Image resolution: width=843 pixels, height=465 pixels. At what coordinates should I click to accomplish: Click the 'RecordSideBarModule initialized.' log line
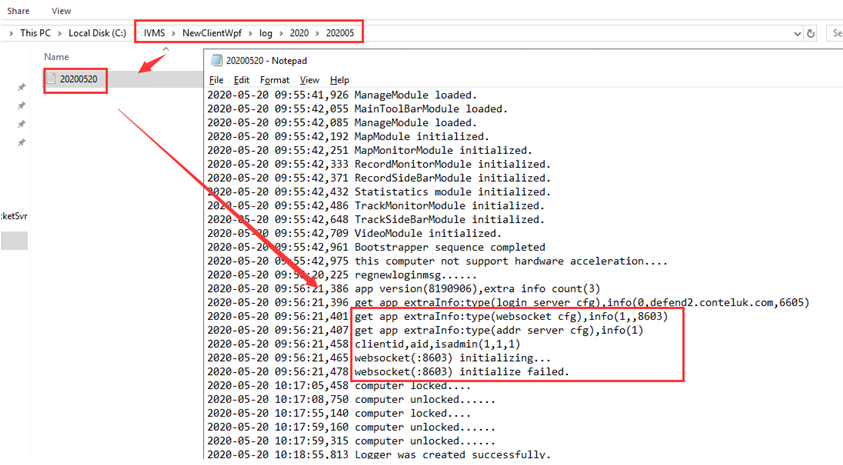(379, 178)
